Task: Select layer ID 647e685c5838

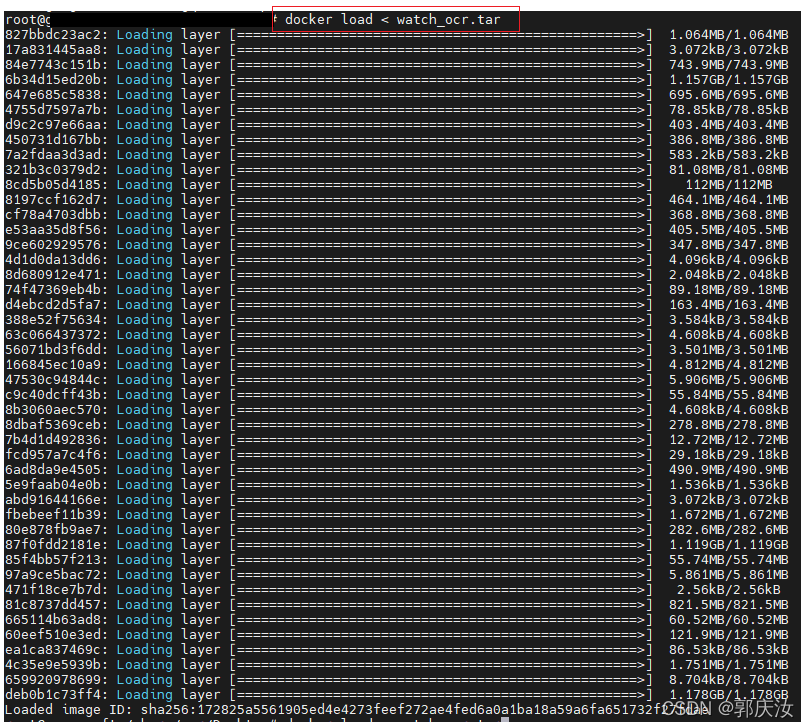Action: (53, 95)
